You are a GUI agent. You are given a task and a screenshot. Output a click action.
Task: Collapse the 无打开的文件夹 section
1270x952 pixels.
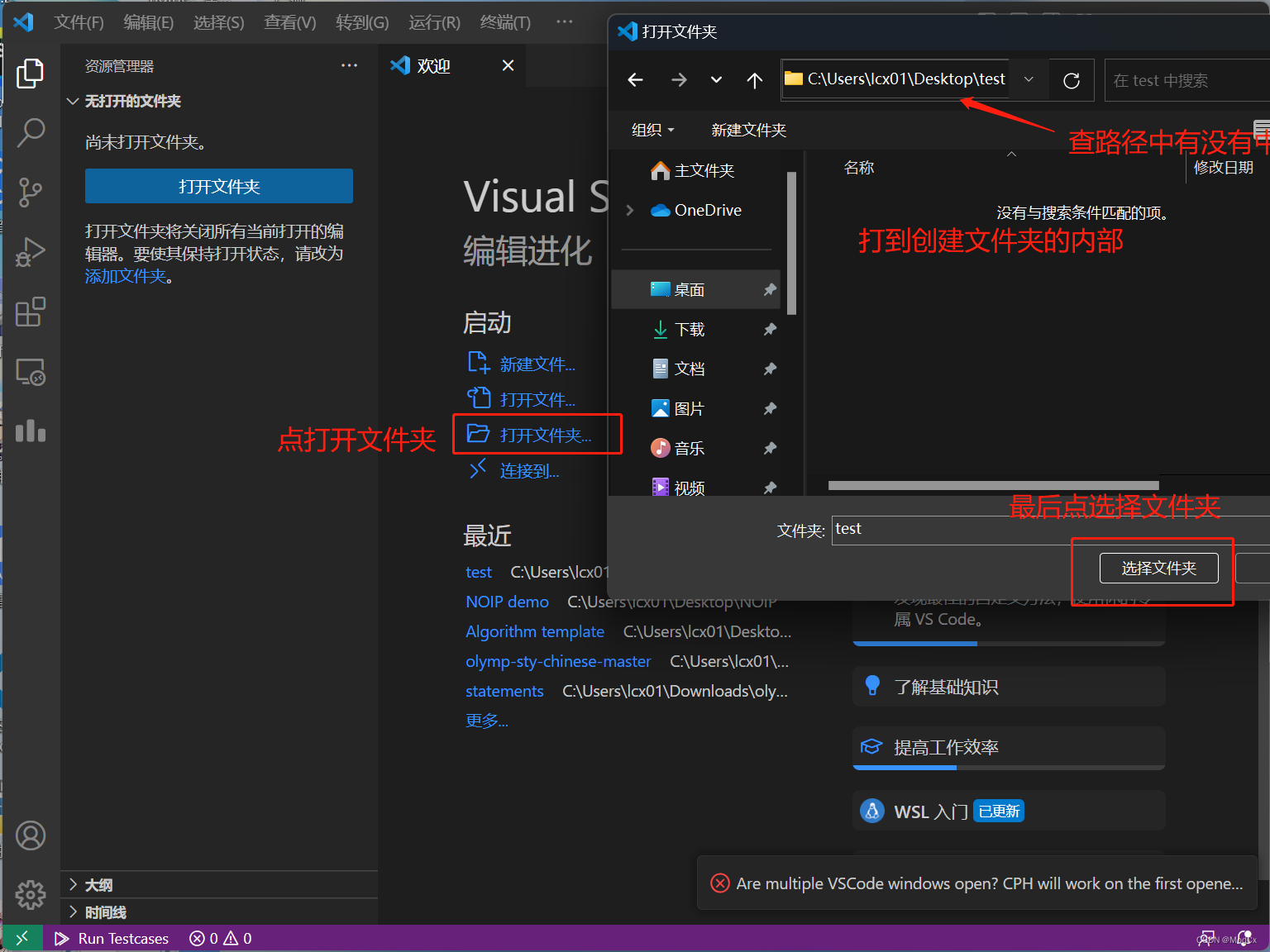219,101
